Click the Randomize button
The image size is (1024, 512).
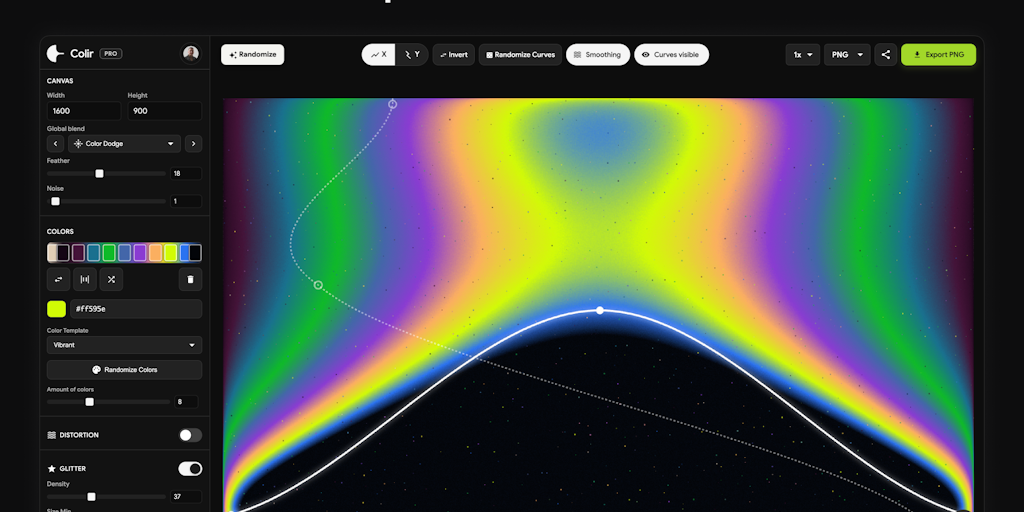tap(252, 54)
